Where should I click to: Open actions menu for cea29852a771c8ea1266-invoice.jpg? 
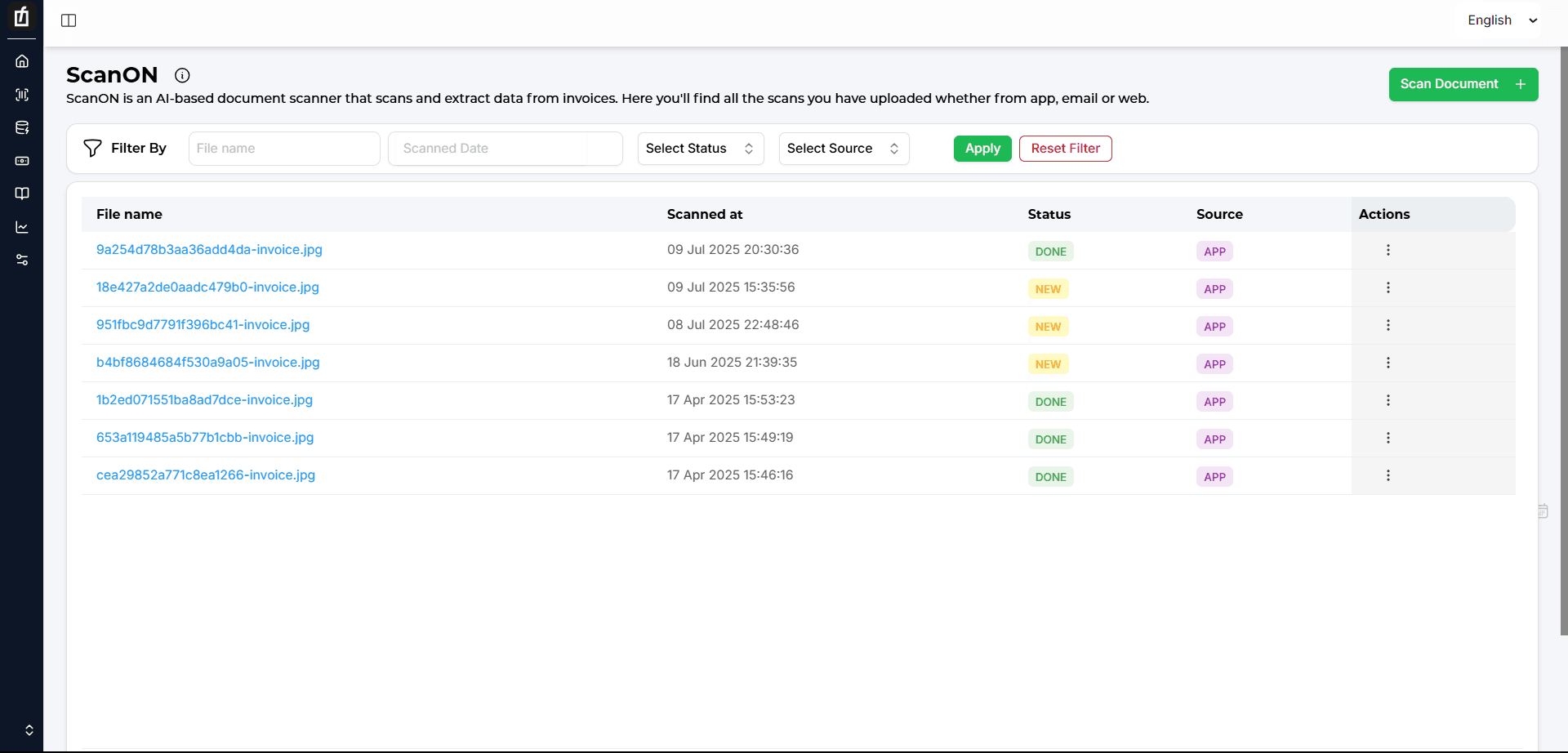pyautogui.click(x=1388, y=475)
